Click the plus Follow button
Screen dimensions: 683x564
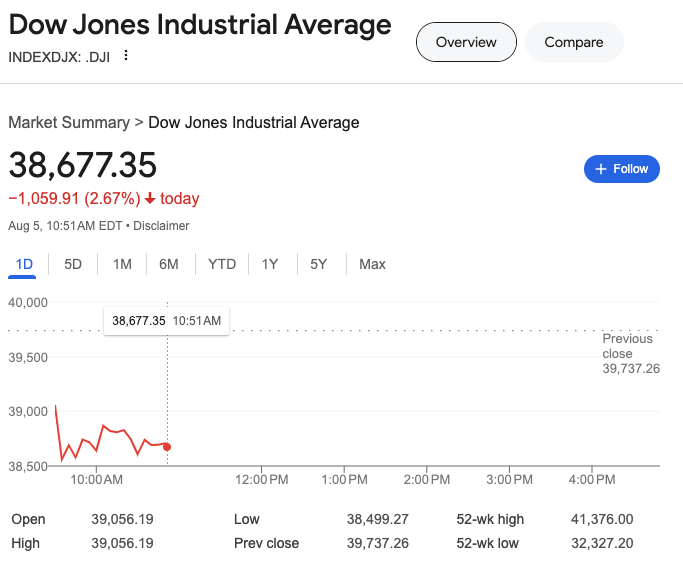[621, 169]
